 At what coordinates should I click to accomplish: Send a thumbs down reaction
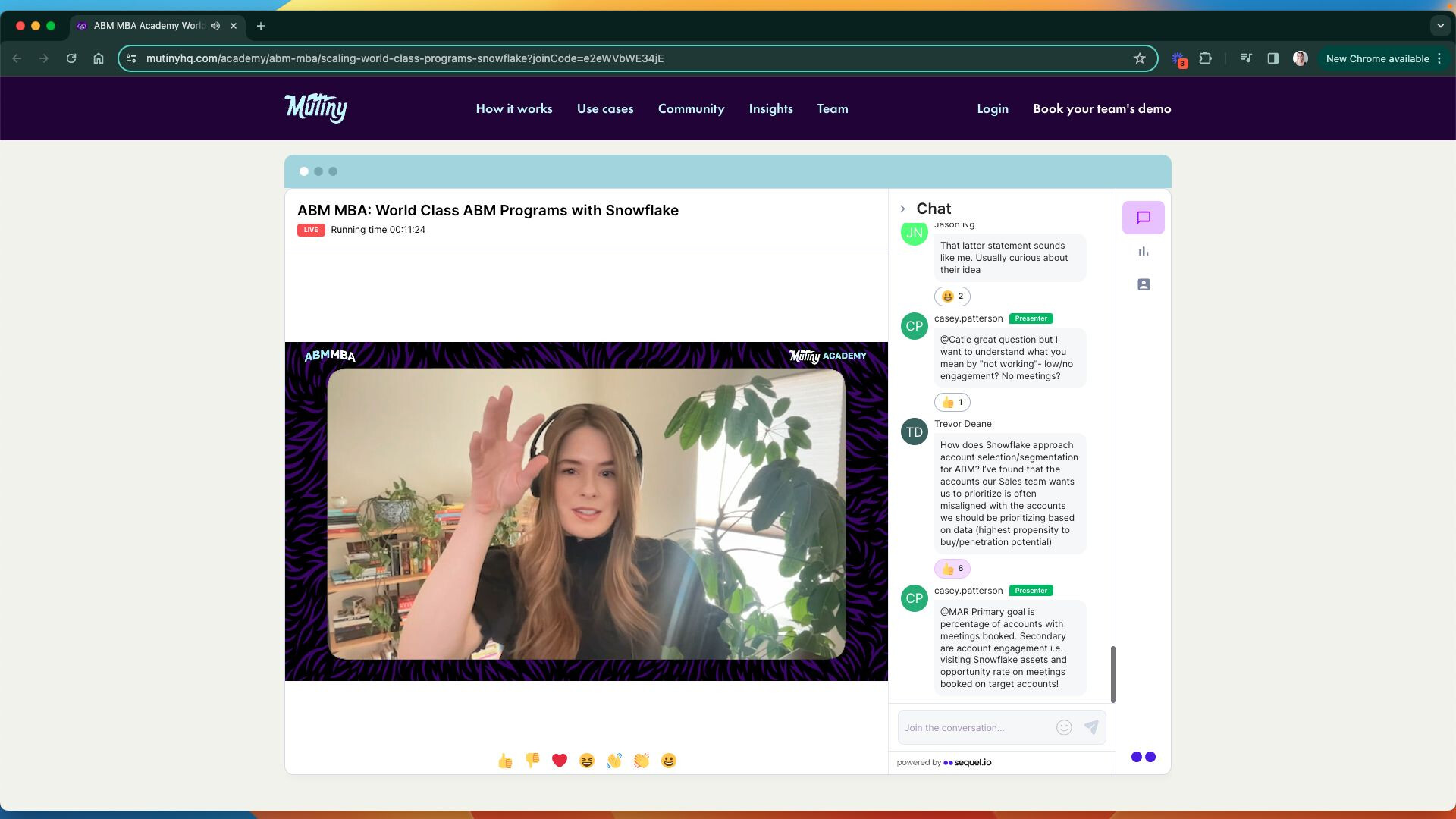pos(532,761)
